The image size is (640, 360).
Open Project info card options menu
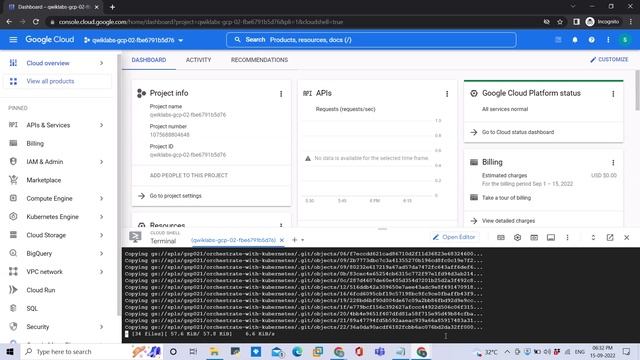click(281, 94)
